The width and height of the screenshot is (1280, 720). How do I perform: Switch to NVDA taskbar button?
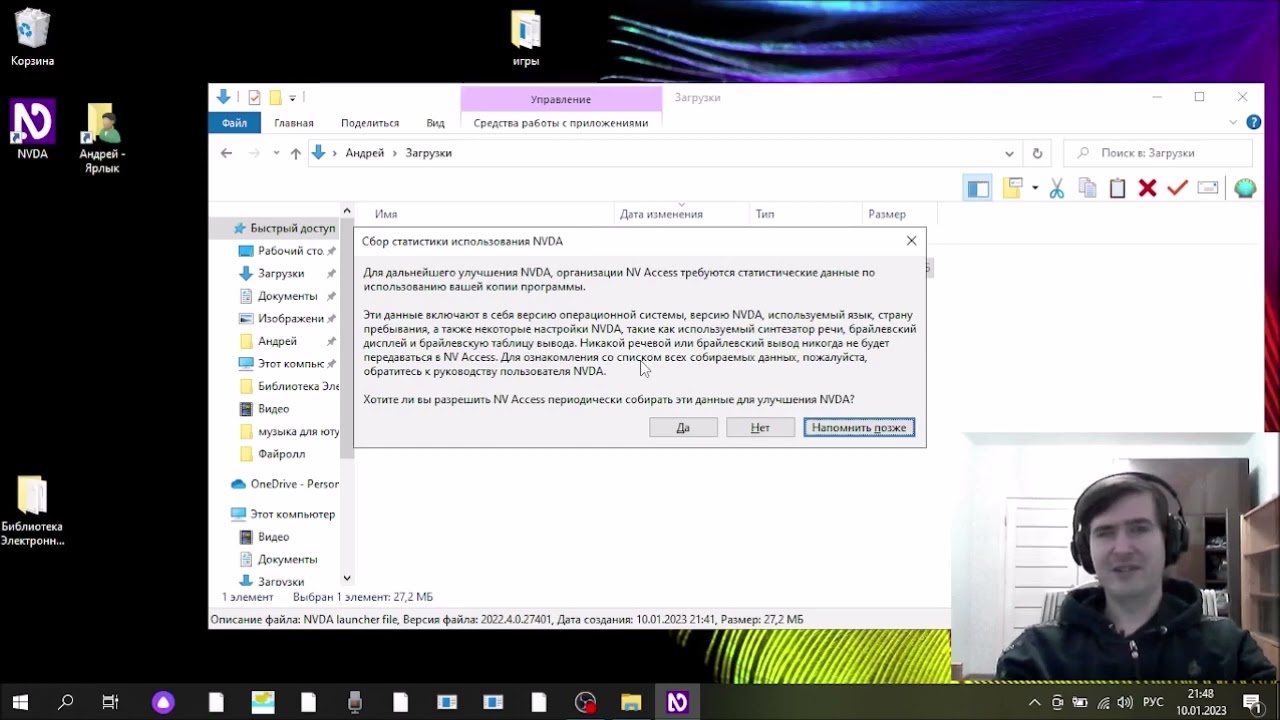tap(677, 702)
